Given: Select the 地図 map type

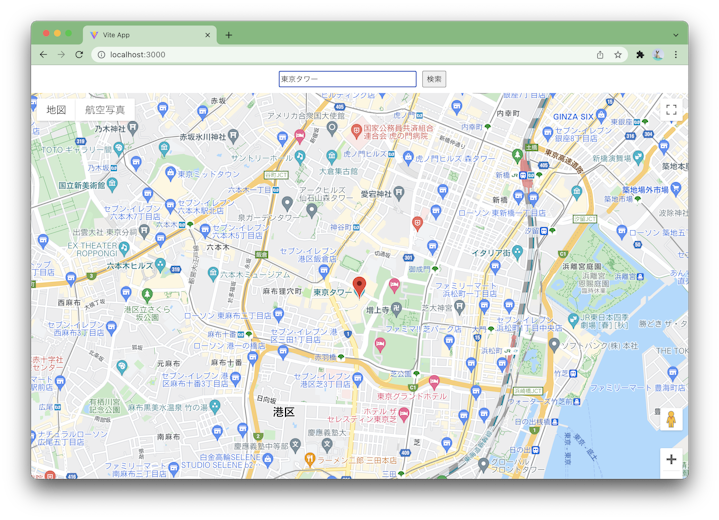Looking at the screenshot, I should click(56, 110).
